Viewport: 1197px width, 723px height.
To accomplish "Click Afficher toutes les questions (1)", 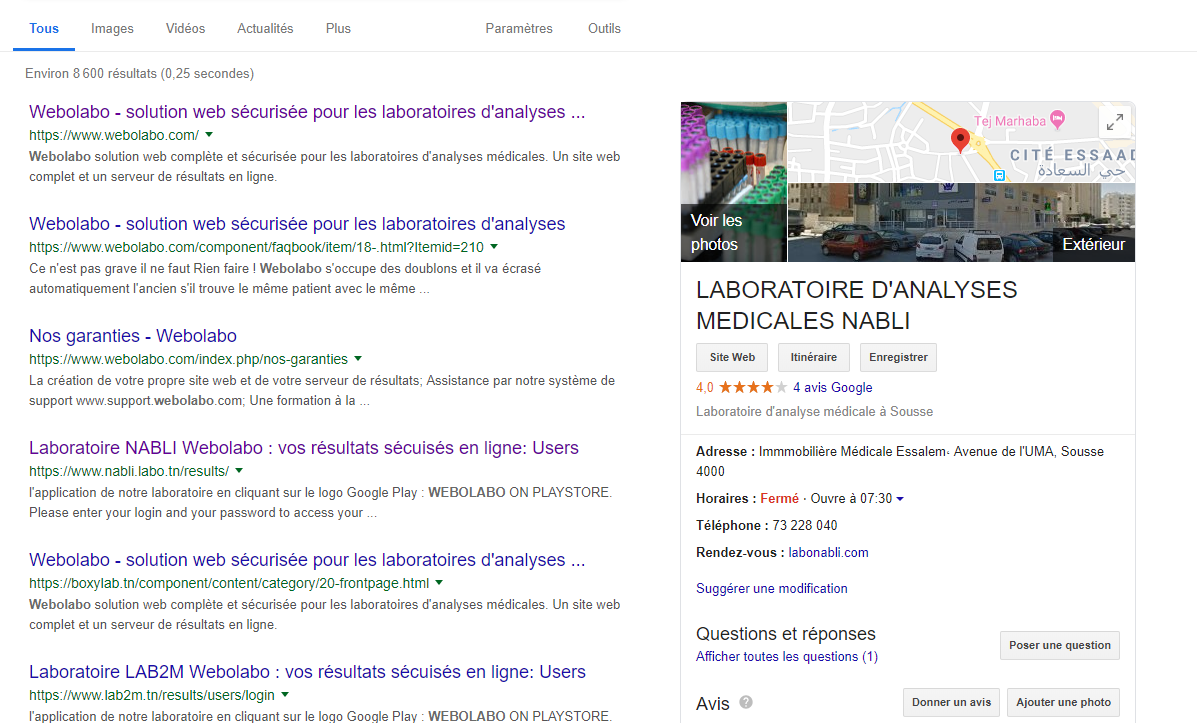I will 787,657.
